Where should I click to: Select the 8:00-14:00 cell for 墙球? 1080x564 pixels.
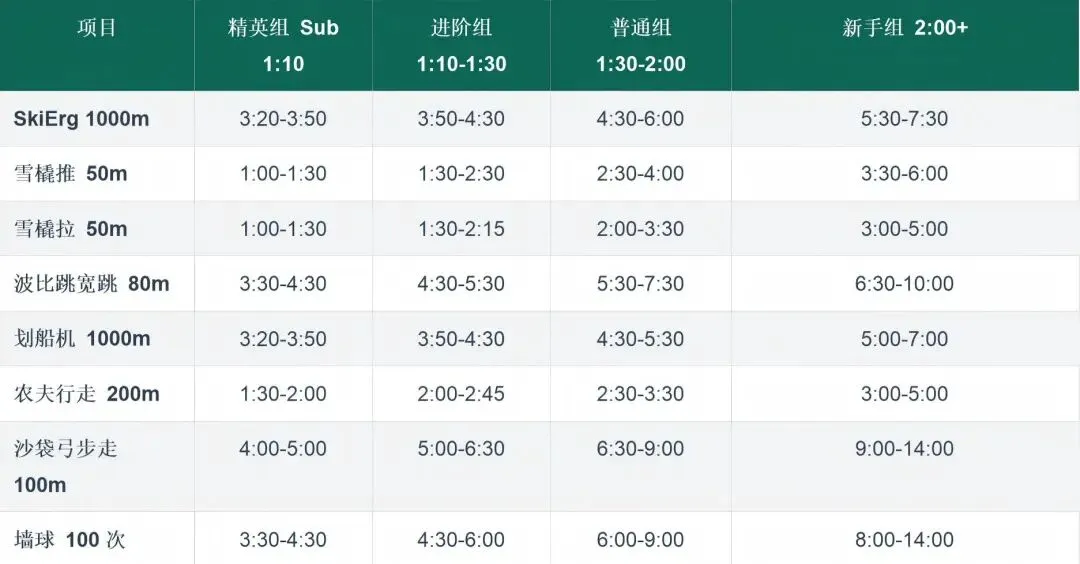coord(904,540)
